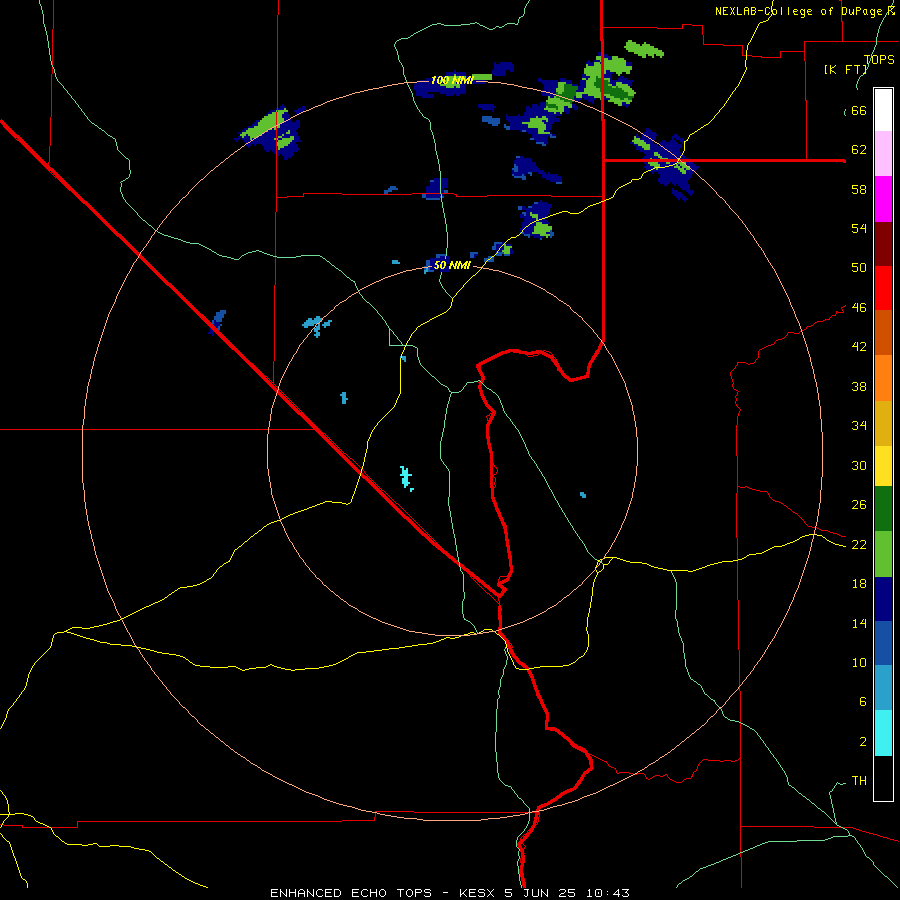Click the "5 JUN 25" date text
The width and height of the screenshot is (900, 900).
click(540, 893)
